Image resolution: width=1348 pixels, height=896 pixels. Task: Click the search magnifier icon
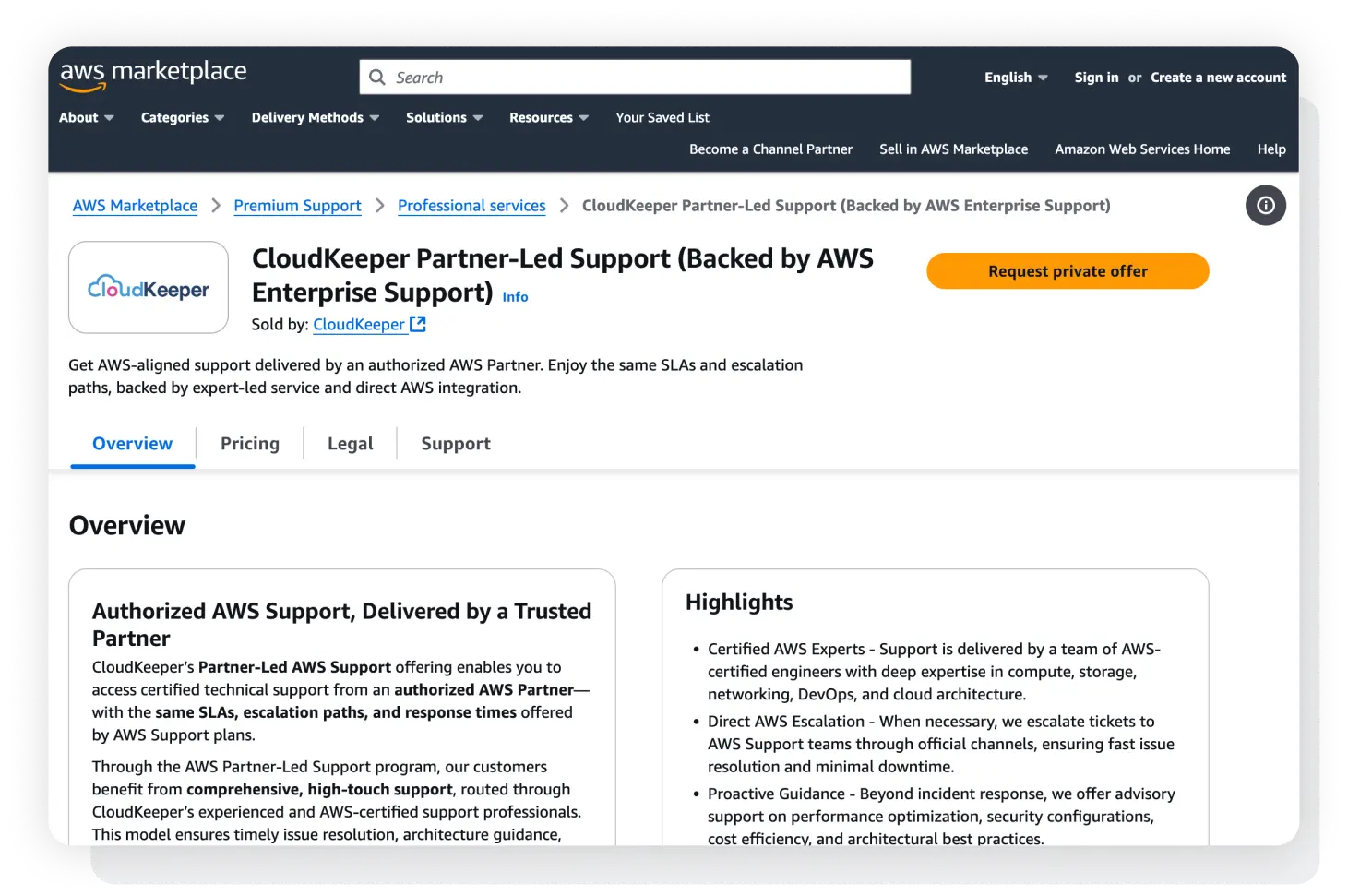377,78
